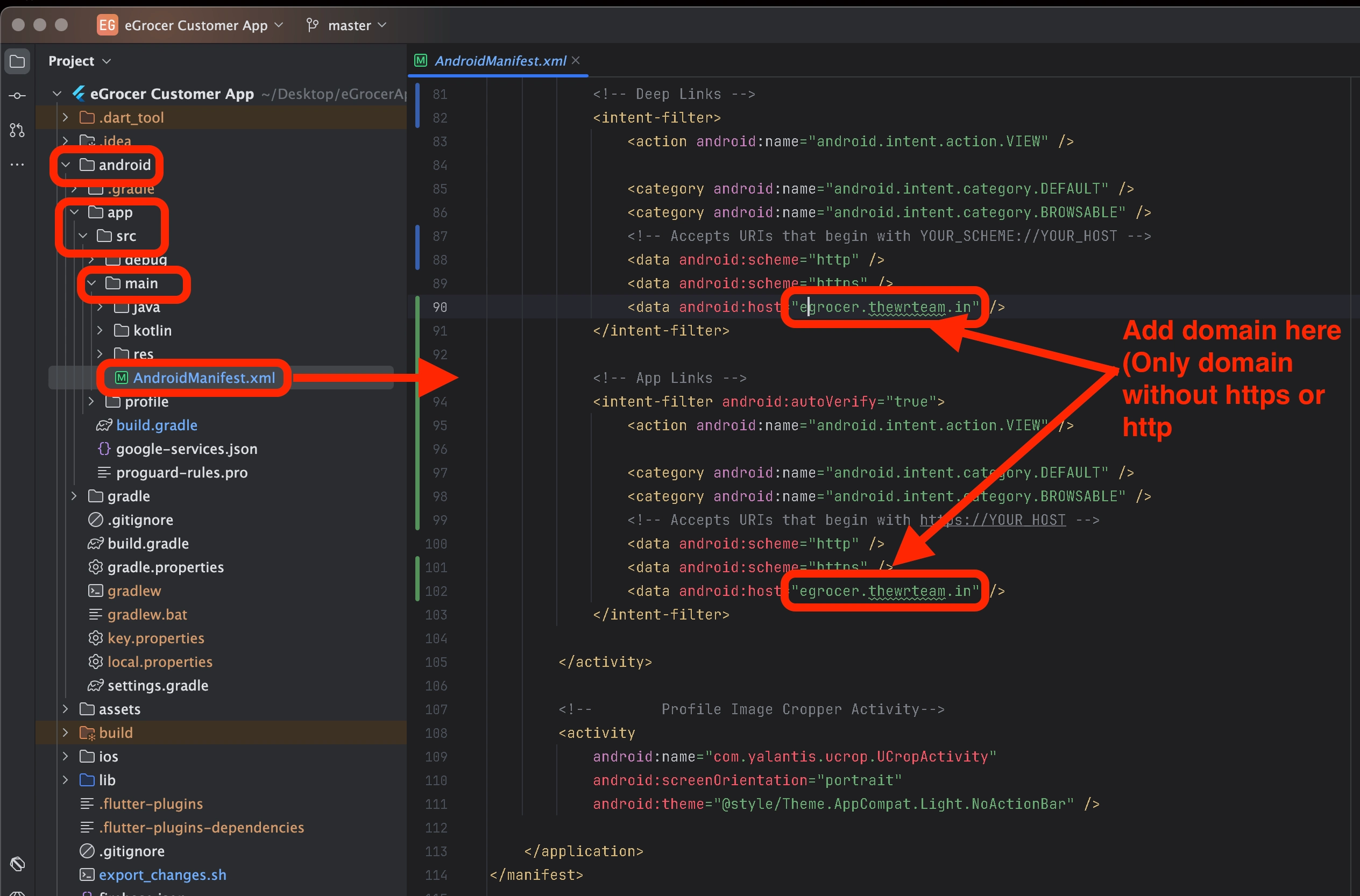Open the More tool windows ellipsis
The image size is (1360, 896).
(x=17, y=165)
